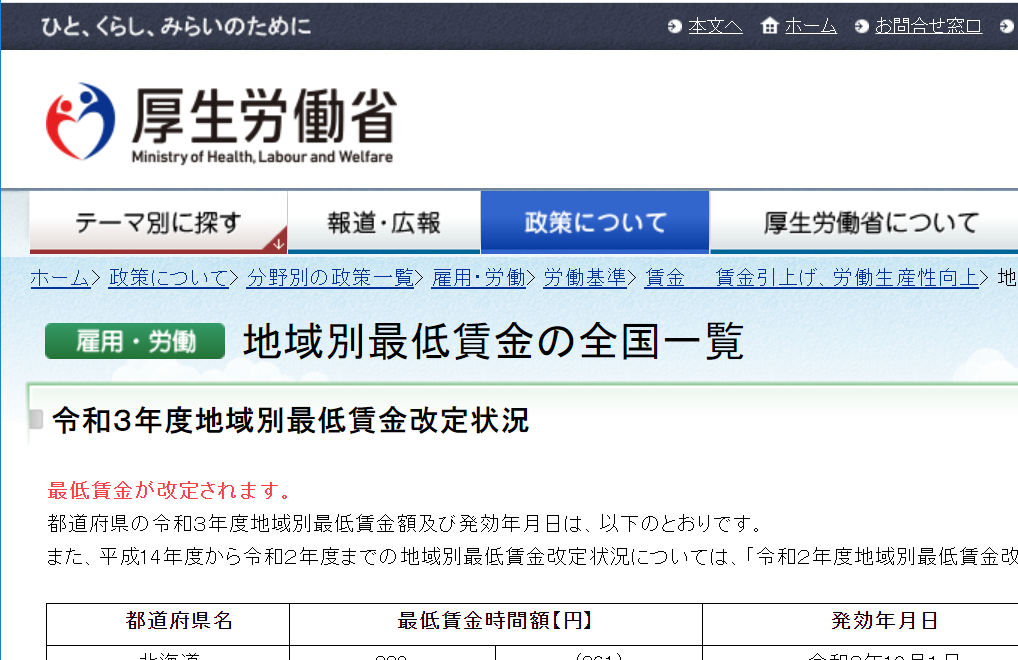Click the red and blue ministry logo emblem

pyautogui.click(x=80, y=122)
